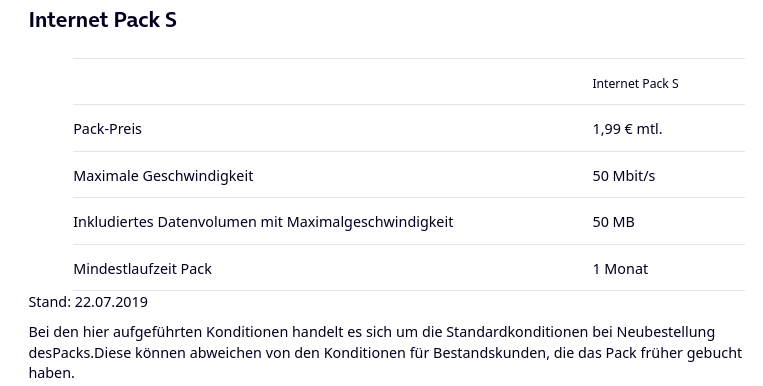Image resolution: width=763 pixels, height=386 pixels.
Task: Select the Maximale Geschwindigkeit row label
Action: (163, 176)
